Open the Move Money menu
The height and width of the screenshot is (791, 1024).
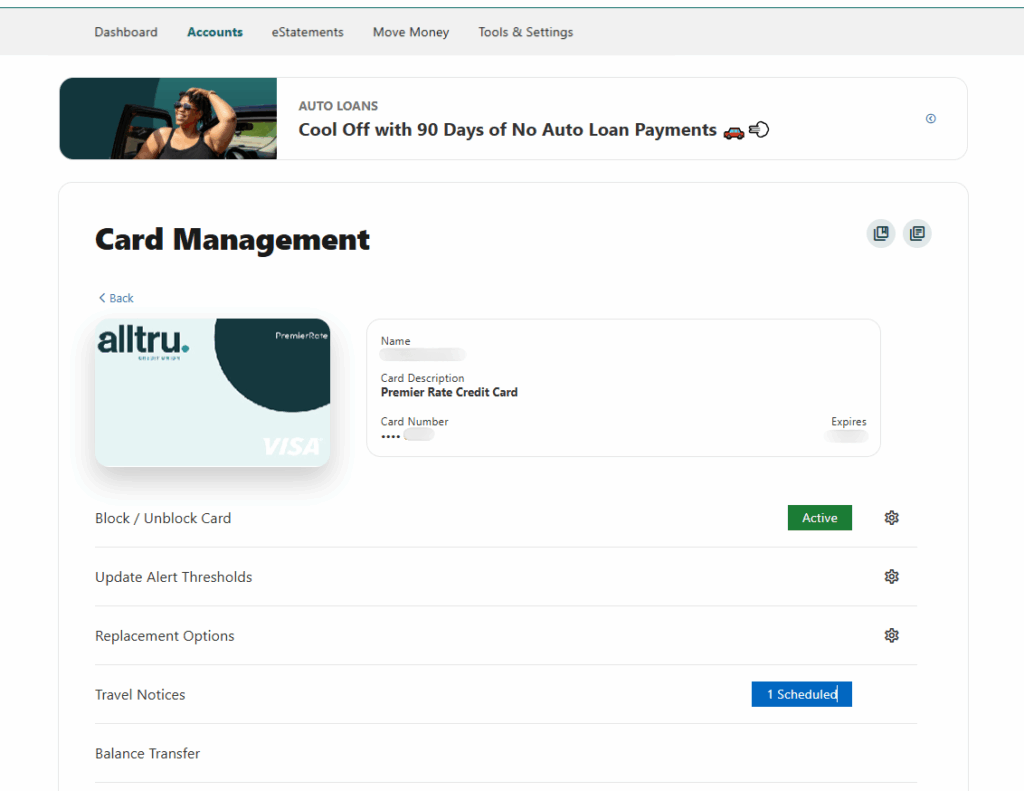[x=410, y=32]
